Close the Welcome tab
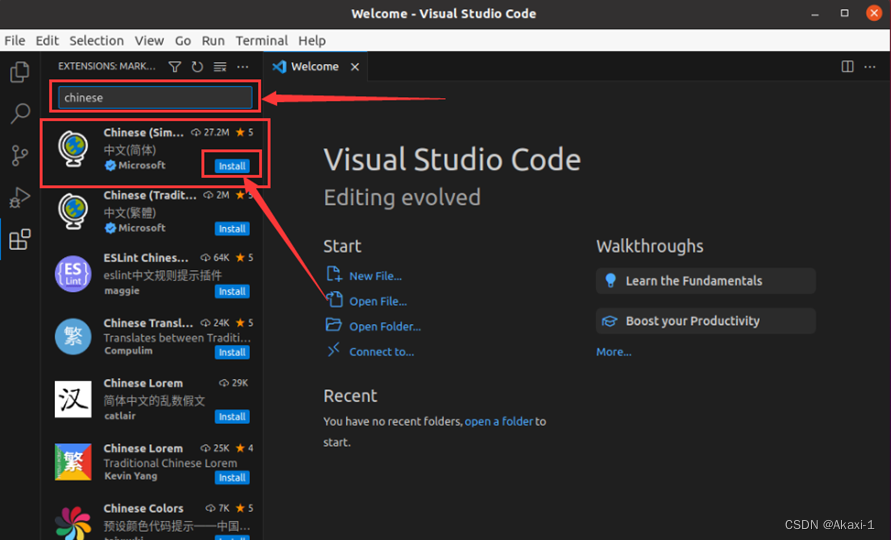Screen dimensions: 891x540 [355, 67]
